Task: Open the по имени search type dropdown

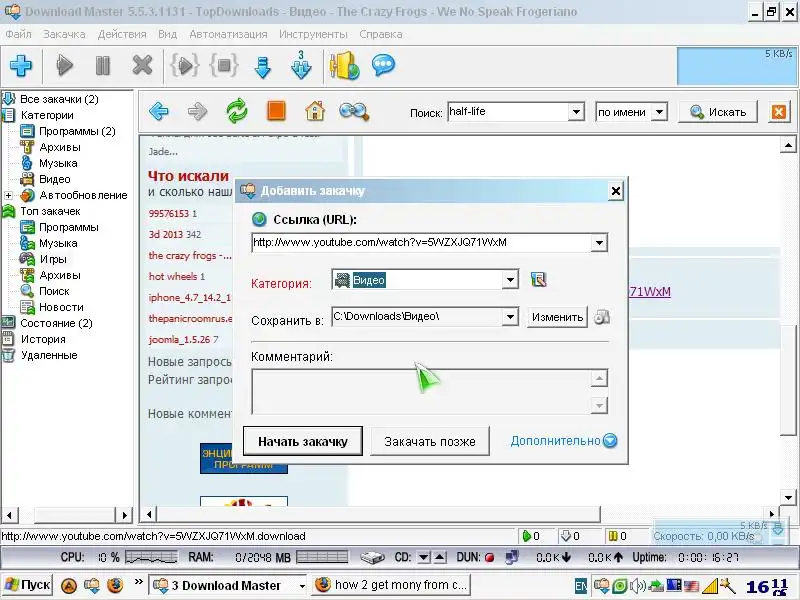Action: click(659, 112)
